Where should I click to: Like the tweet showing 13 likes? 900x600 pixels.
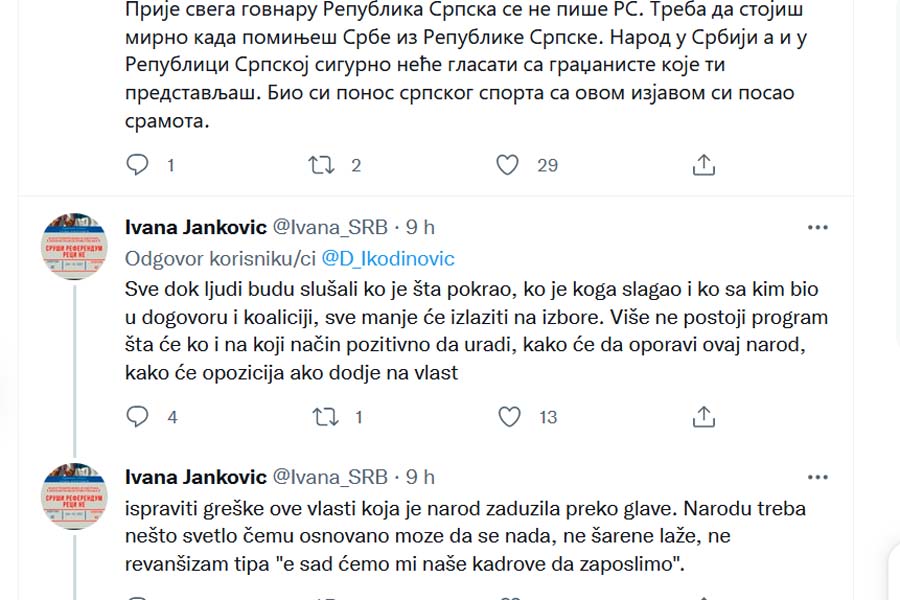(x=509, y=417)
